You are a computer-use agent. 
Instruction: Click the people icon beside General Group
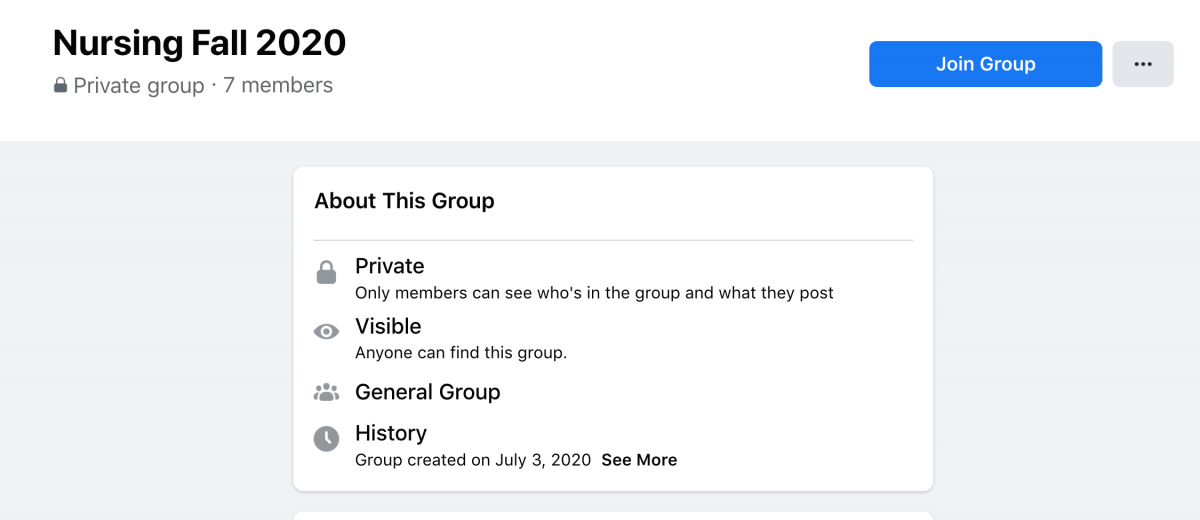pyautogui.click(x=326, y=392)
